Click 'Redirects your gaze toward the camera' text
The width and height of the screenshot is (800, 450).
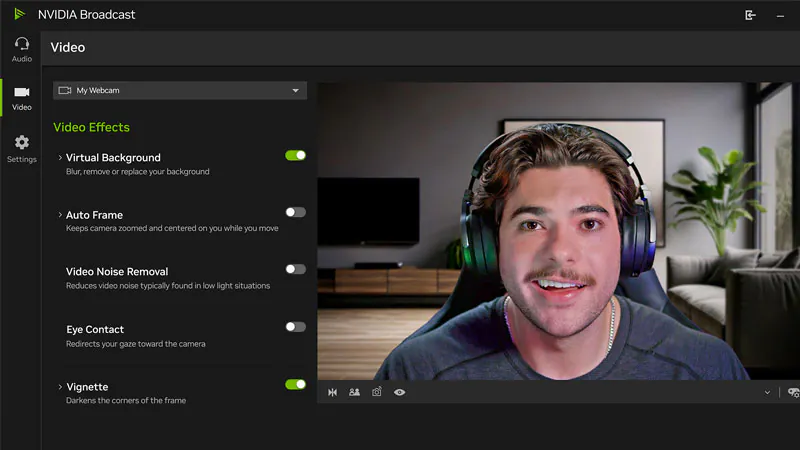point(136,344)
